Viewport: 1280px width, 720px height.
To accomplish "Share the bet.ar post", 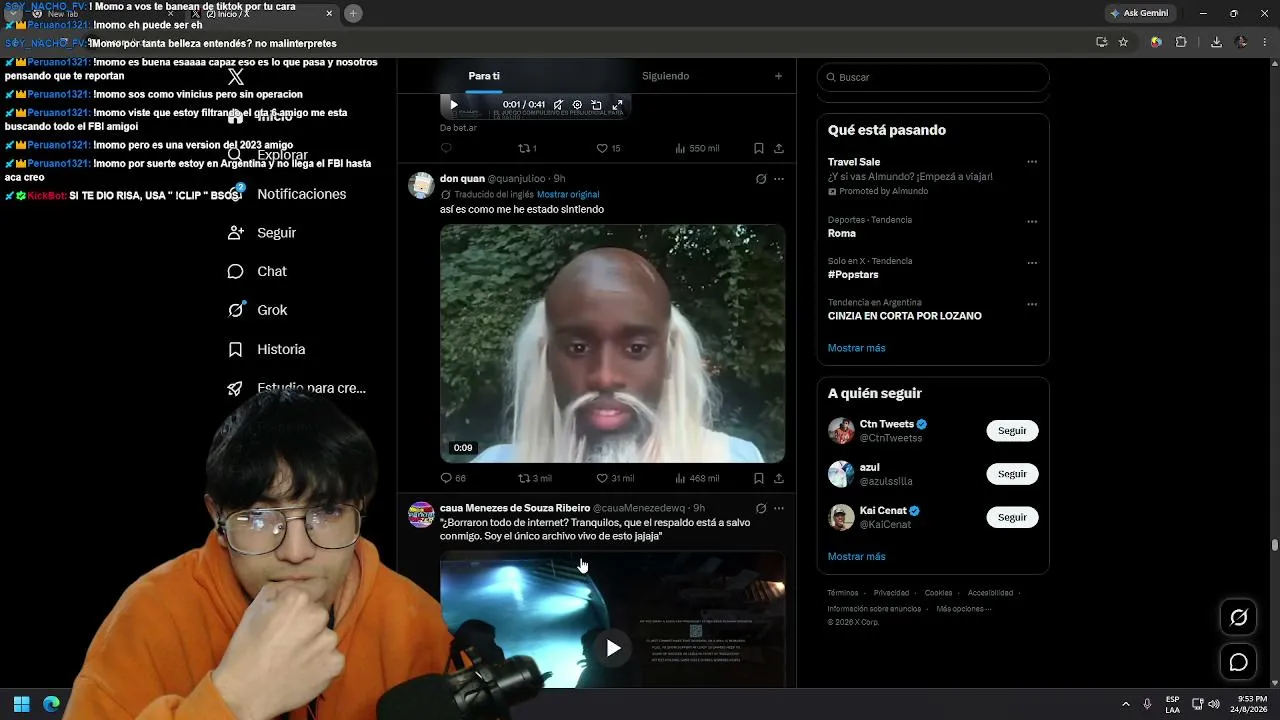I will click(x=779, y=148).
